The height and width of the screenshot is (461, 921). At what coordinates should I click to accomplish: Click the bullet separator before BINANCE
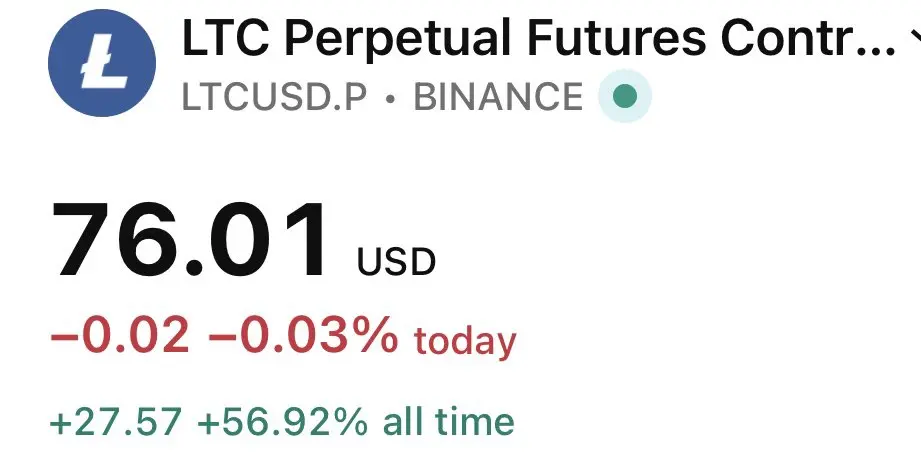point(391,98)
